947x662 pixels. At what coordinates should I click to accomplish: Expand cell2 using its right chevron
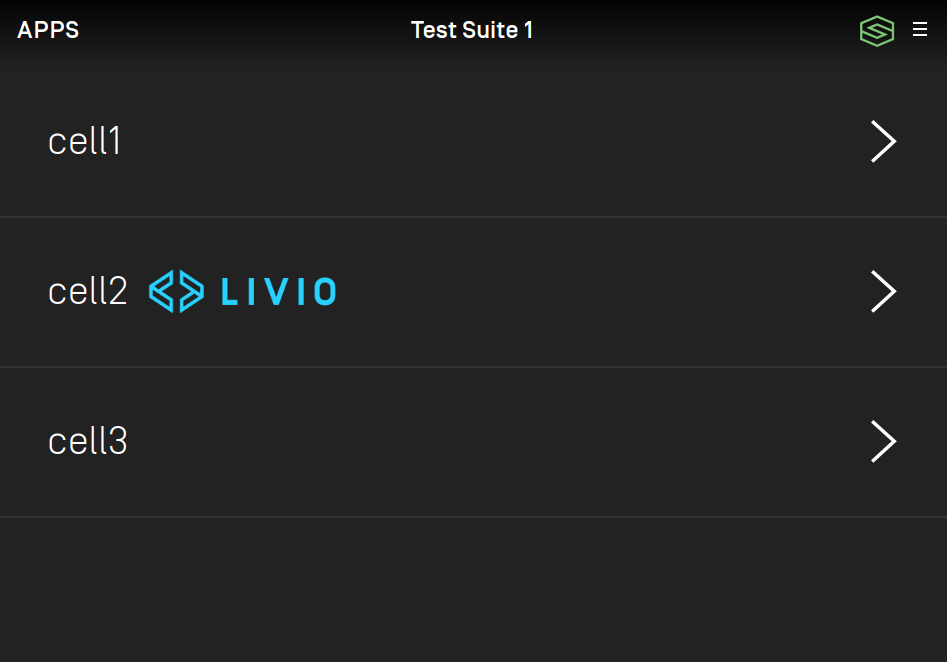coord(883,291)
